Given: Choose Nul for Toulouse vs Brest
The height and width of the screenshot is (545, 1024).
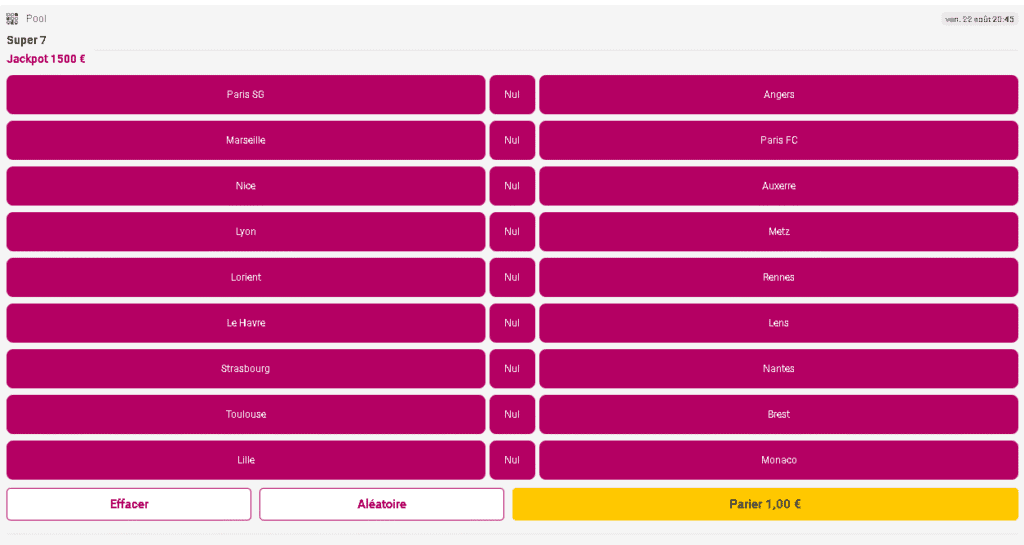Looking at the screenshot, I should point(512,414).
